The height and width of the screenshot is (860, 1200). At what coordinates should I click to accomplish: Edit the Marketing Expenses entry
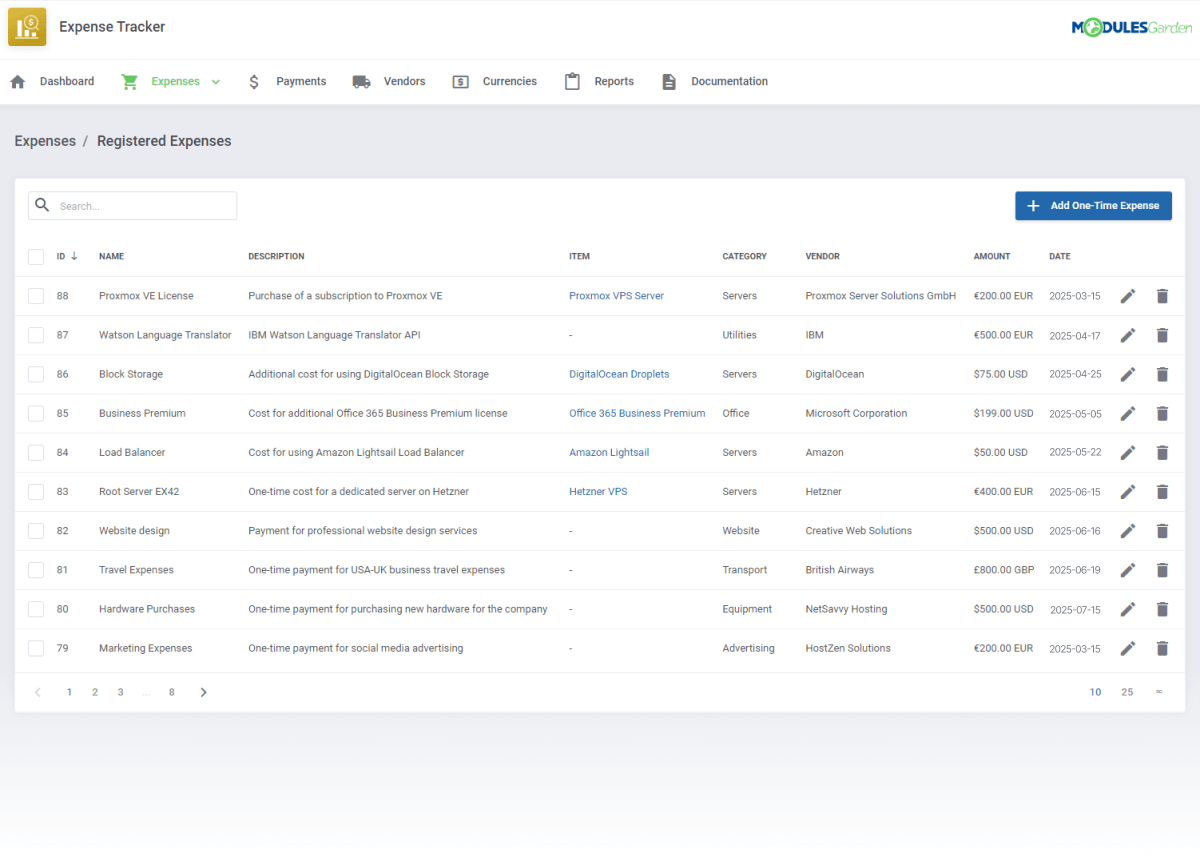coord(1128,648)
